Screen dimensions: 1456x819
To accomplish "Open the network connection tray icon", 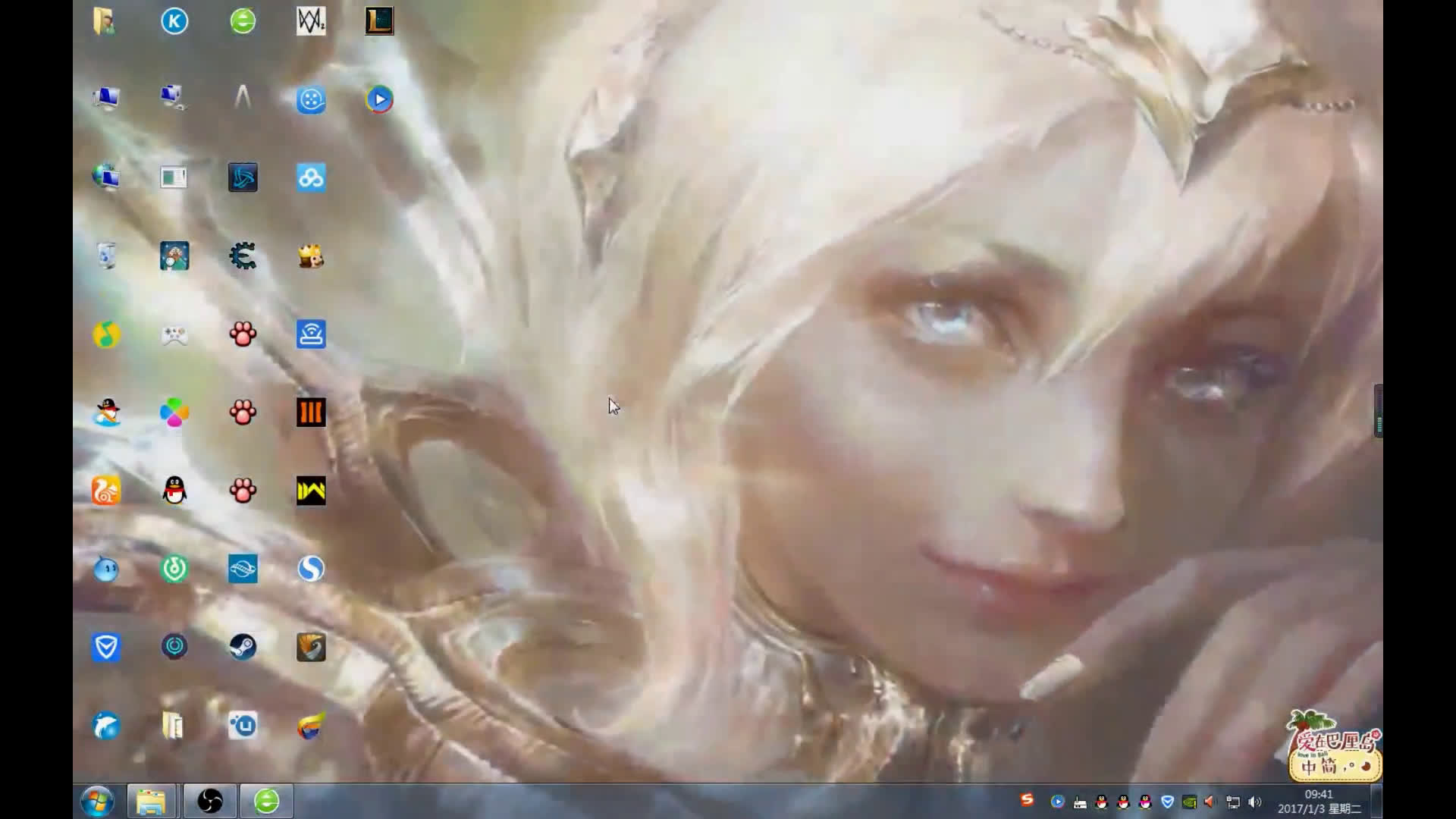I will point(1233,802).
